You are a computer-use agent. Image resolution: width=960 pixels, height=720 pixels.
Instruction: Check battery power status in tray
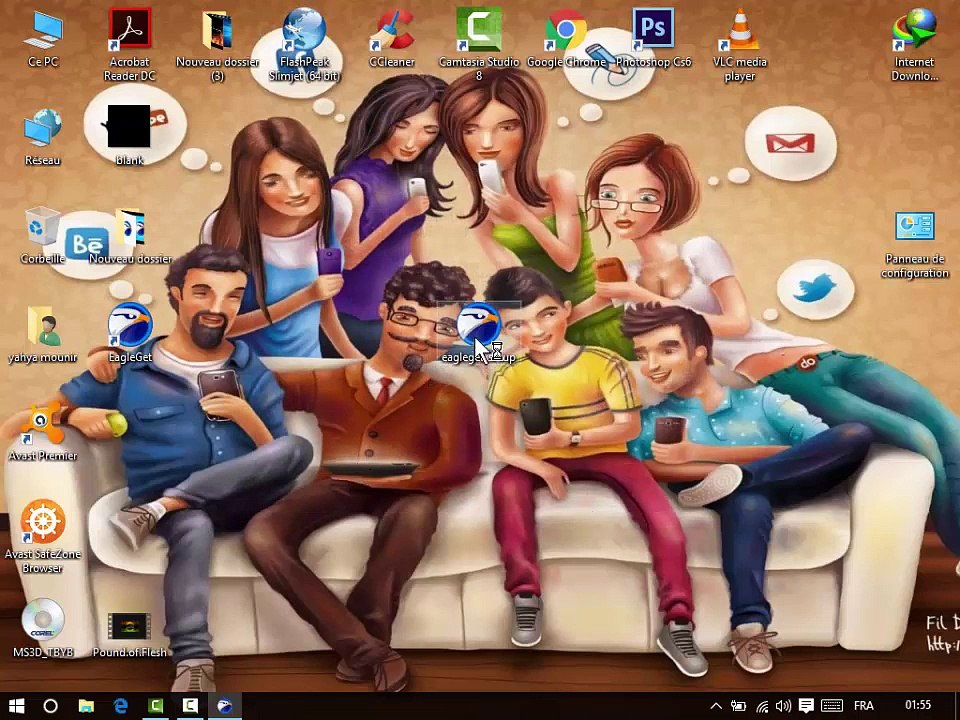[x=739, y=706]
